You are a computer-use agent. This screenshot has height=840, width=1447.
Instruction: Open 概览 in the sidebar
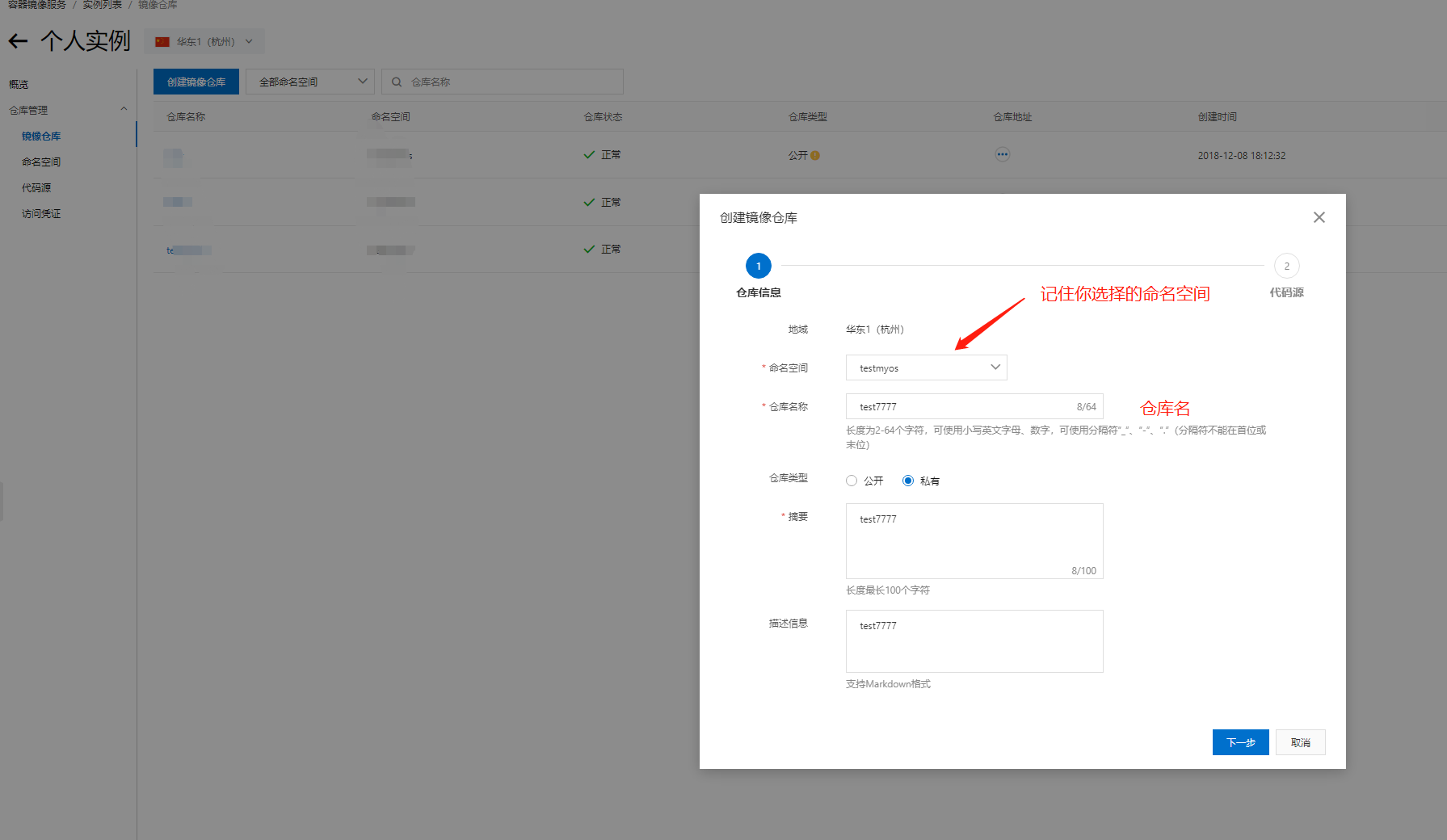pyautogui.click(x=19, y=84)
